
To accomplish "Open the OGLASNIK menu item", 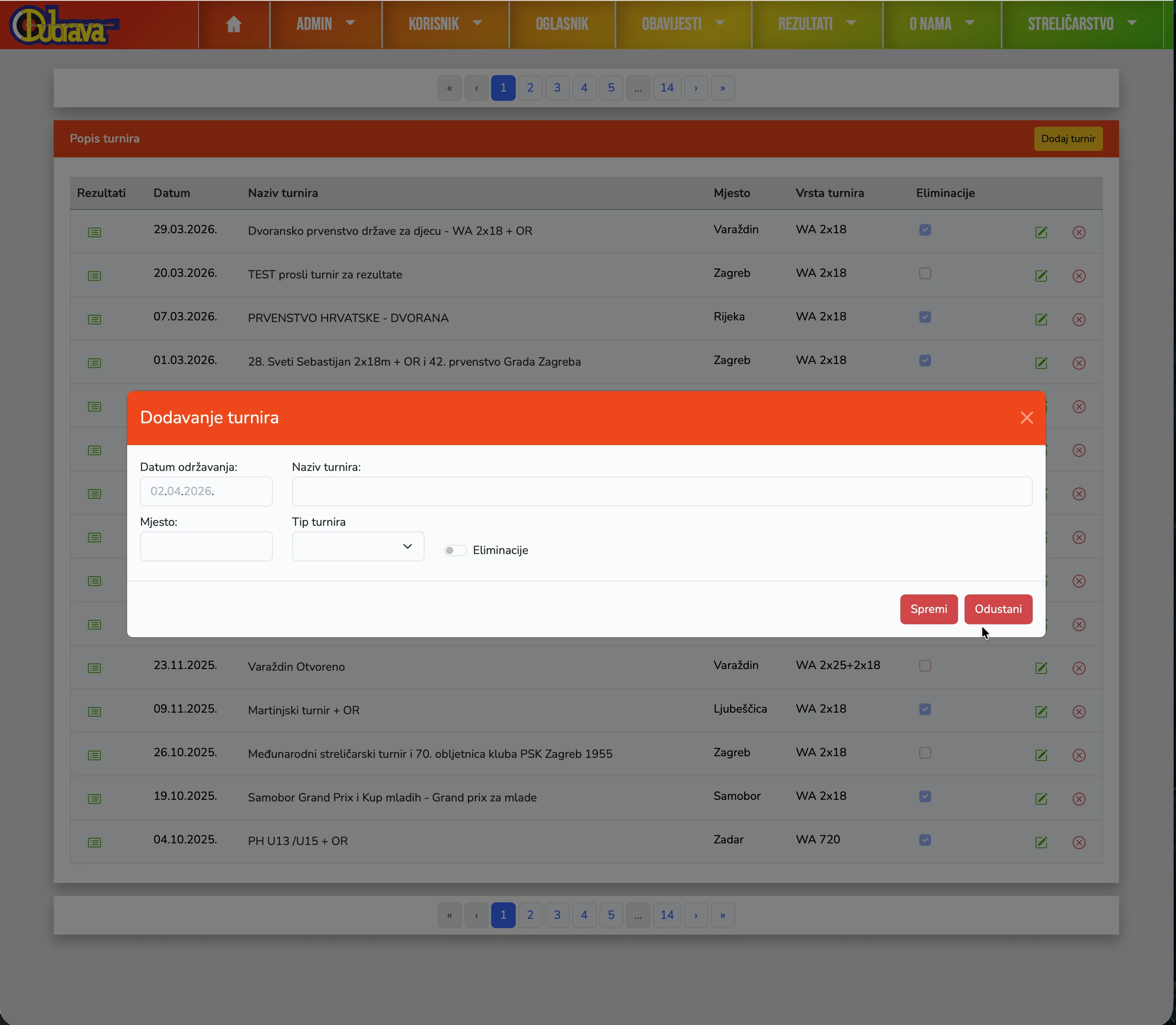I will [x=562, y=24].
